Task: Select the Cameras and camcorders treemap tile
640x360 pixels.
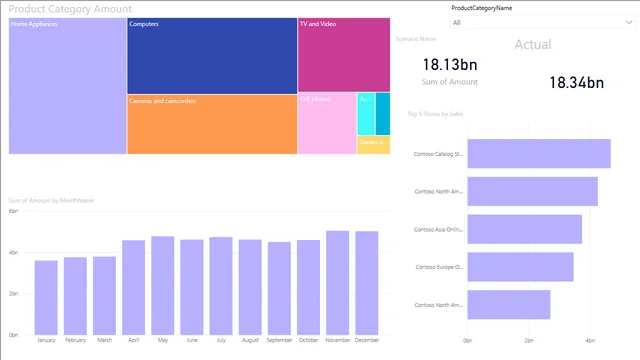Action: pos(212,124)
